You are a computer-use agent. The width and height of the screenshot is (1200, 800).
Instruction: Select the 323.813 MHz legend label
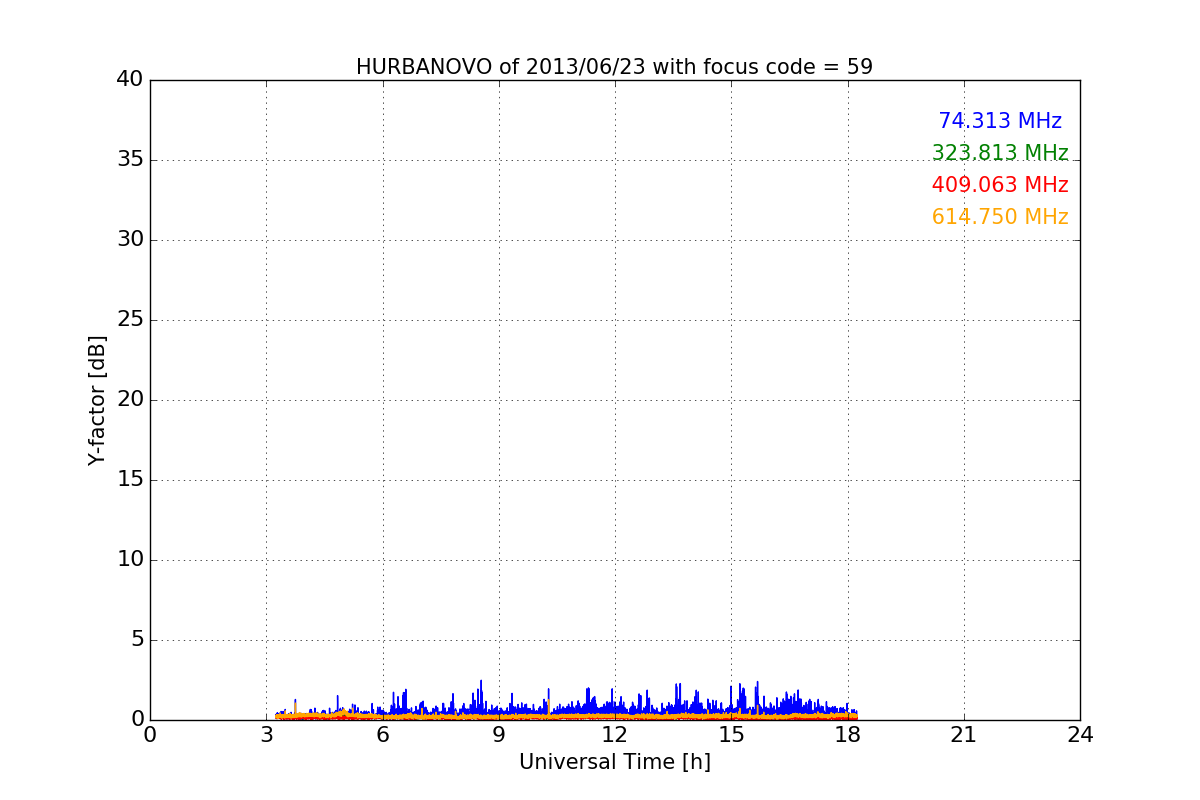click(1000, 153)
